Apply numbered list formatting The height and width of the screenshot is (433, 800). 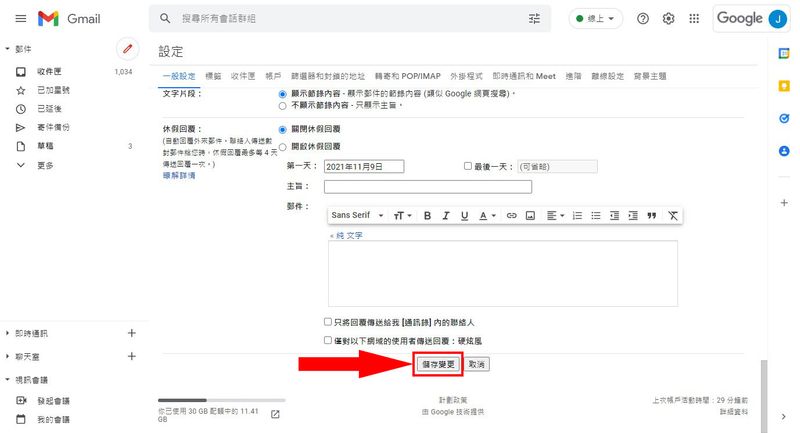pos(577,216)
